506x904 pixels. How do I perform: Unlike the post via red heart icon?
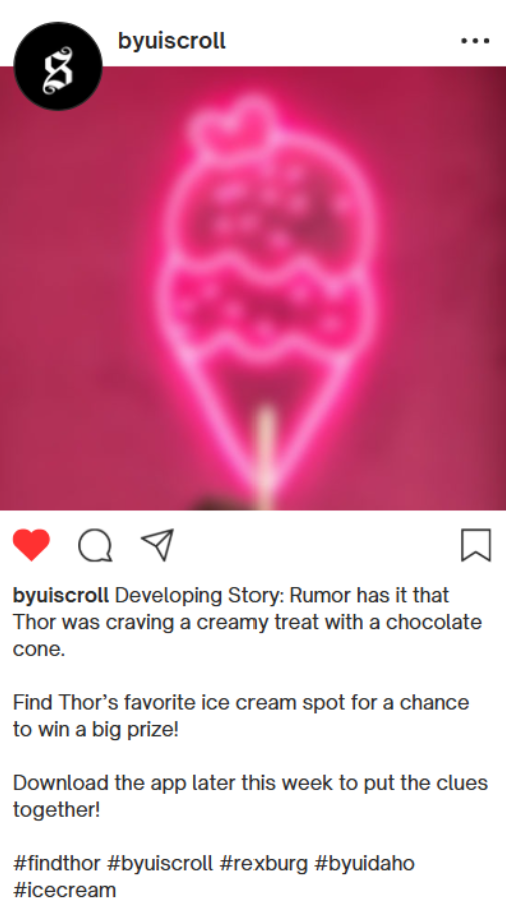pyautogui.click(x=31, y=545)
